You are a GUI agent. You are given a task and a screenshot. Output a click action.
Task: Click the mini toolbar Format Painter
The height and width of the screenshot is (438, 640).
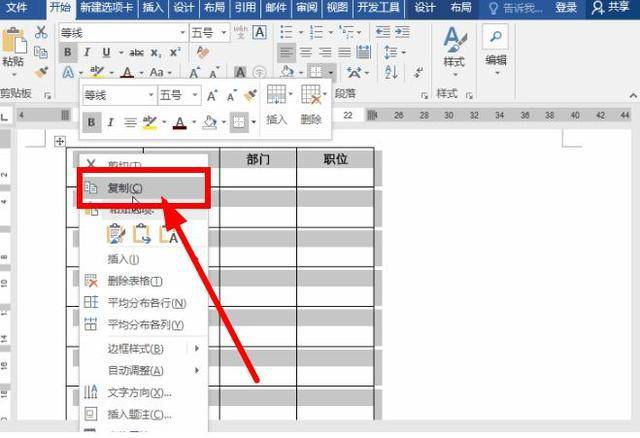(x=250, y=96)
